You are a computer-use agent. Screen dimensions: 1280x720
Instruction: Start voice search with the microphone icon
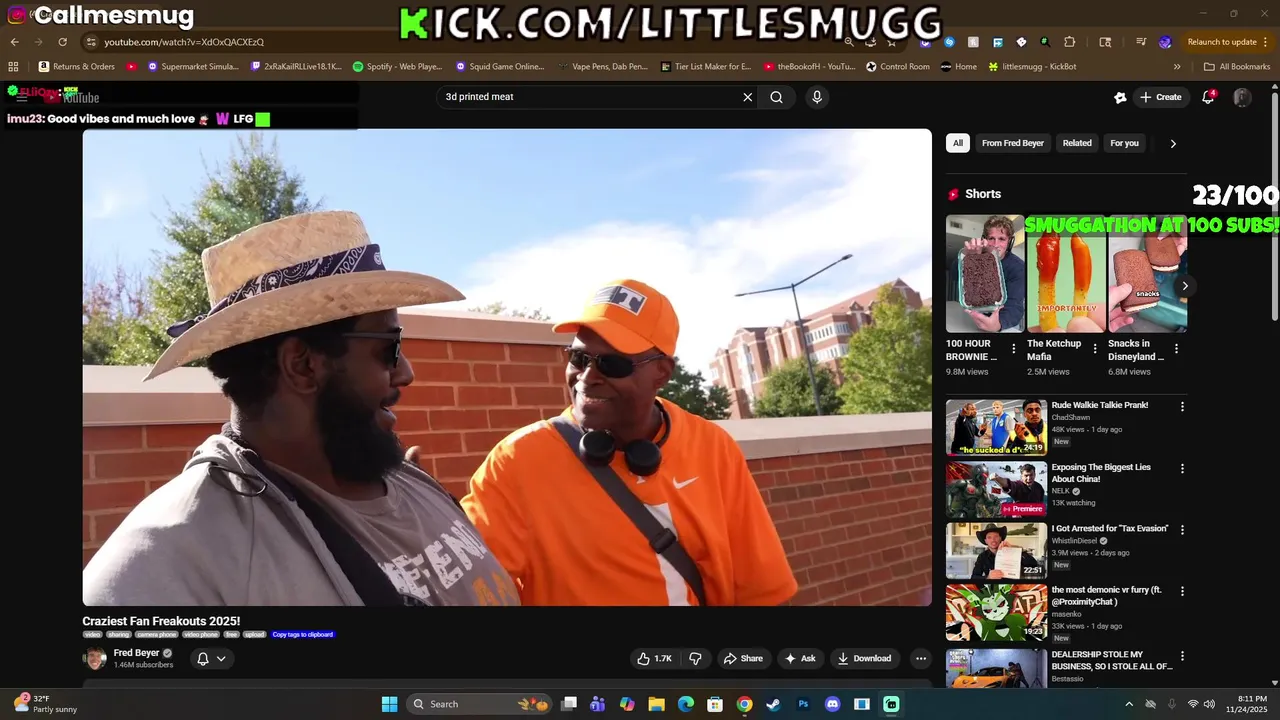pyautogui.click(x=817, y=97)
